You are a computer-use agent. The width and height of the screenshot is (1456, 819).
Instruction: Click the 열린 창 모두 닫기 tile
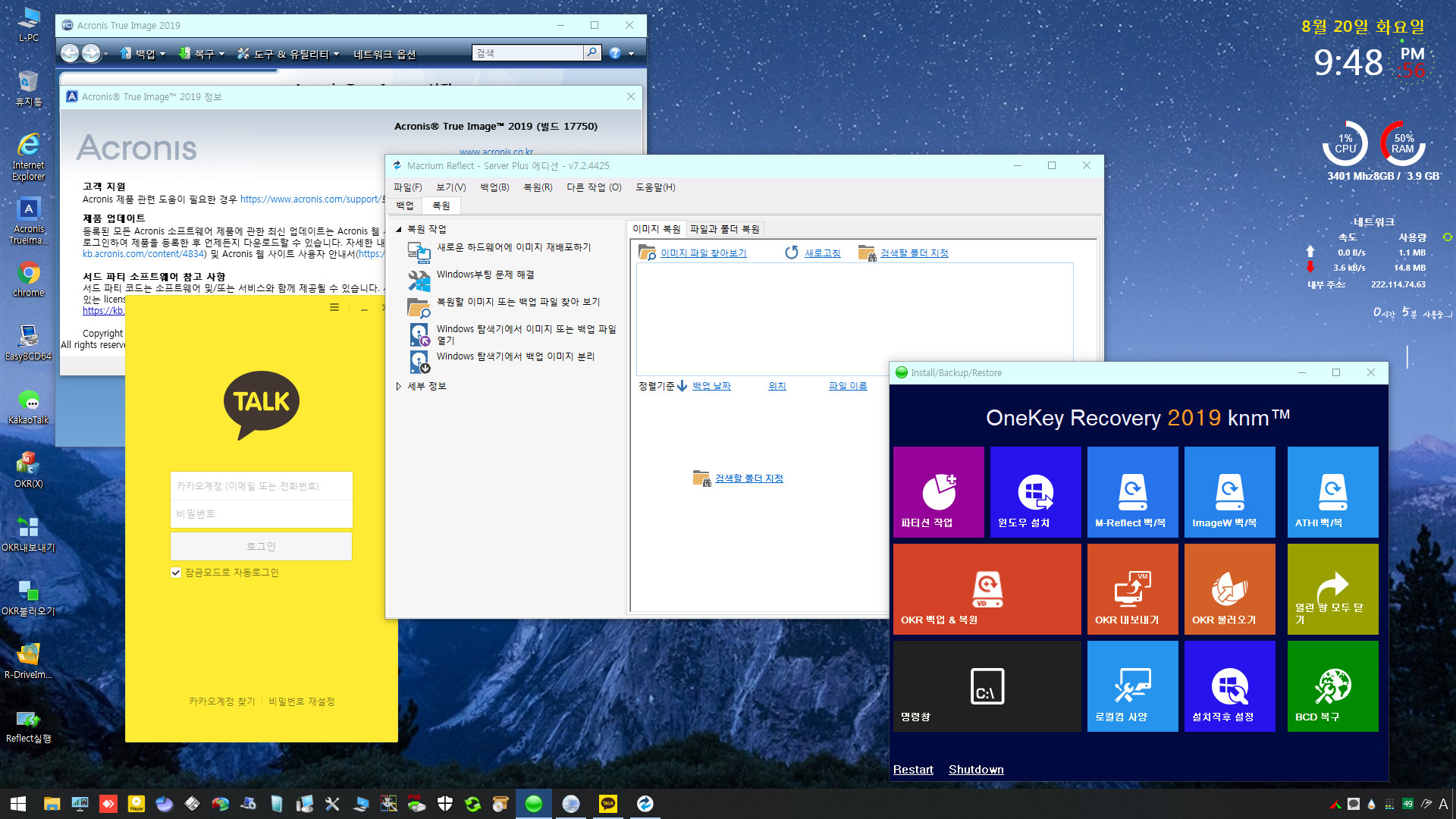1332,589
